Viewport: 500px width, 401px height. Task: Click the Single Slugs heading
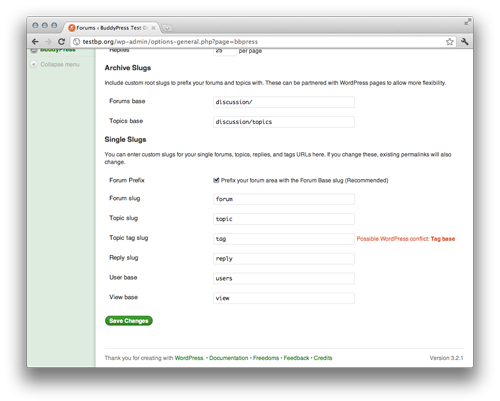pyautogui.click(x=125, y=139)
